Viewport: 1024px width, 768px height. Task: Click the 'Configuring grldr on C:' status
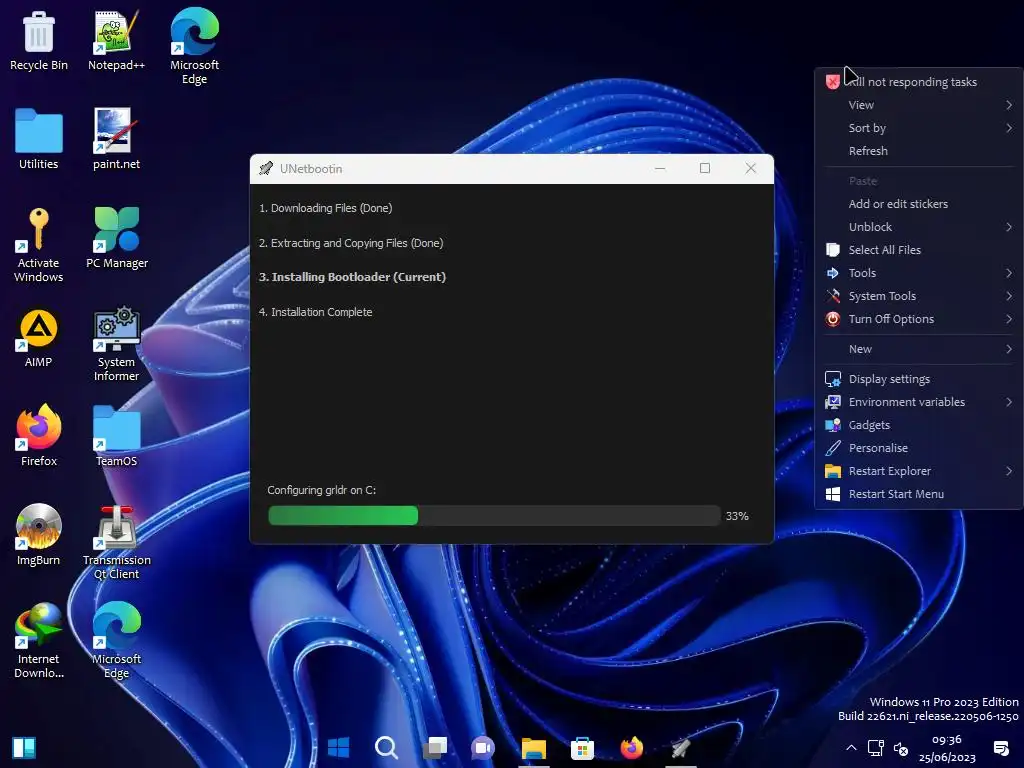point(321,490)
